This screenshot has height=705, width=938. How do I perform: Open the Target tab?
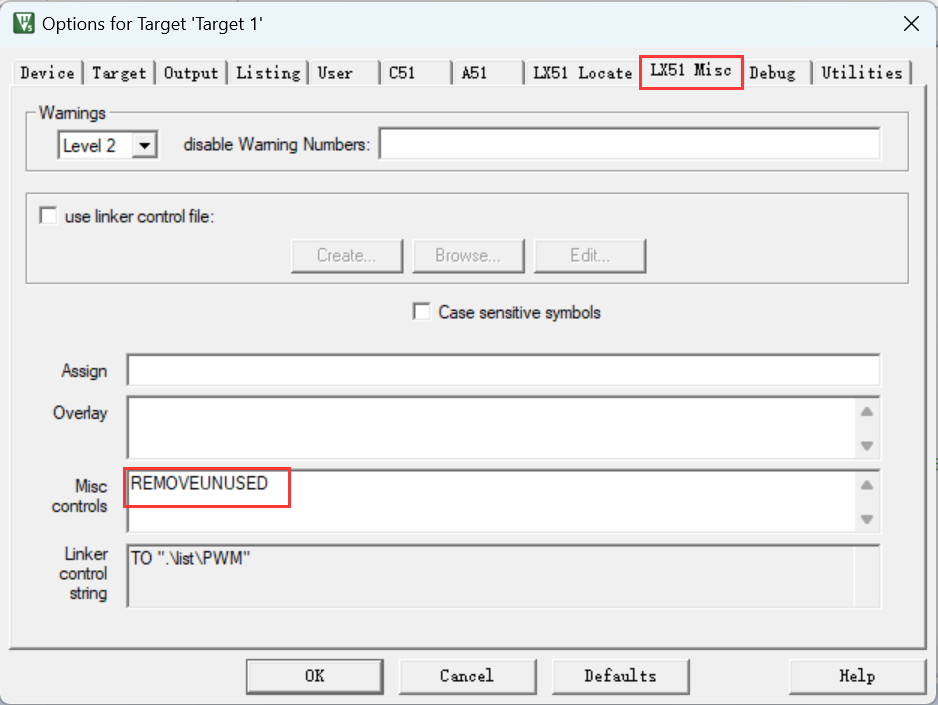pyautogui.click(x=119, y=73)
